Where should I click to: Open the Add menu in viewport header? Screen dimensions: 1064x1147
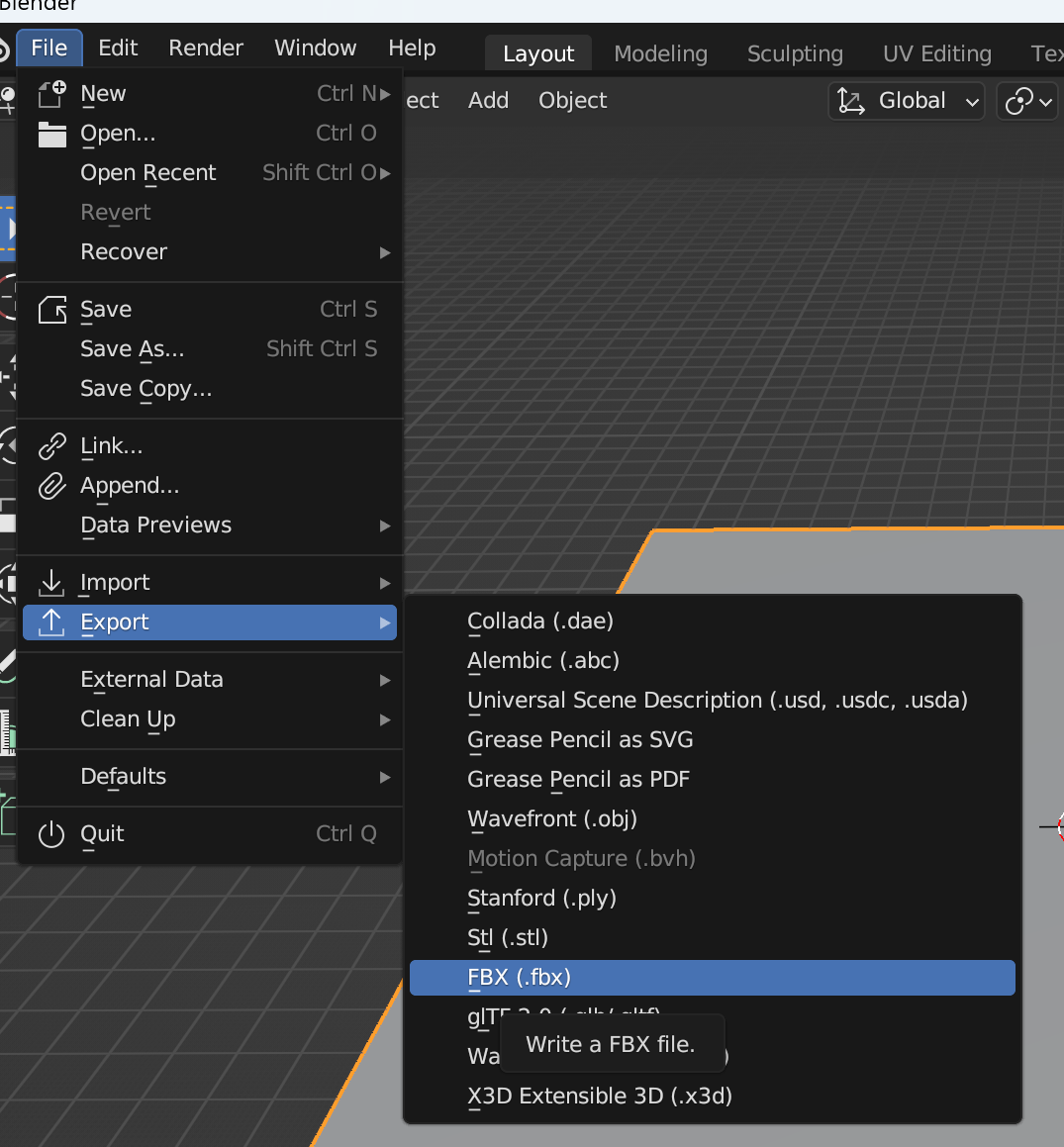[488, 100]
